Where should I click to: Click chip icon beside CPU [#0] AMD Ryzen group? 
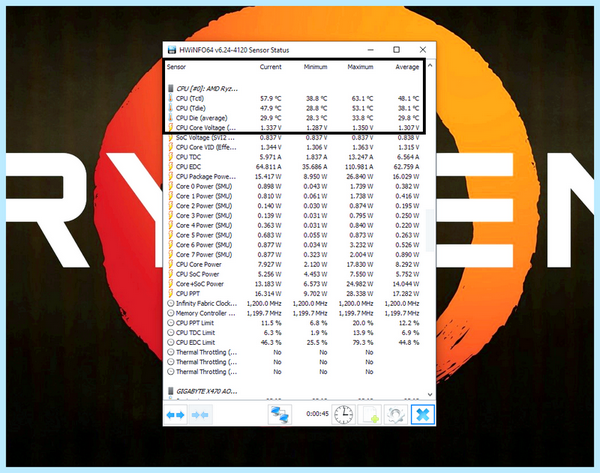point(171,89)
